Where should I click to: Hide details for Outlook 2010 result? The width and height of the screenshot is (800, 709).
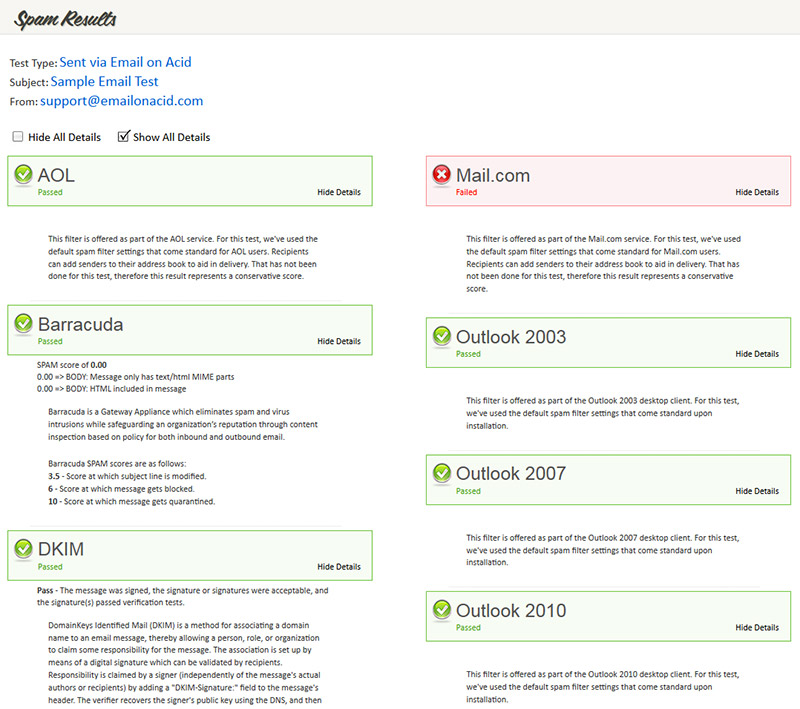tap(757, 627)
